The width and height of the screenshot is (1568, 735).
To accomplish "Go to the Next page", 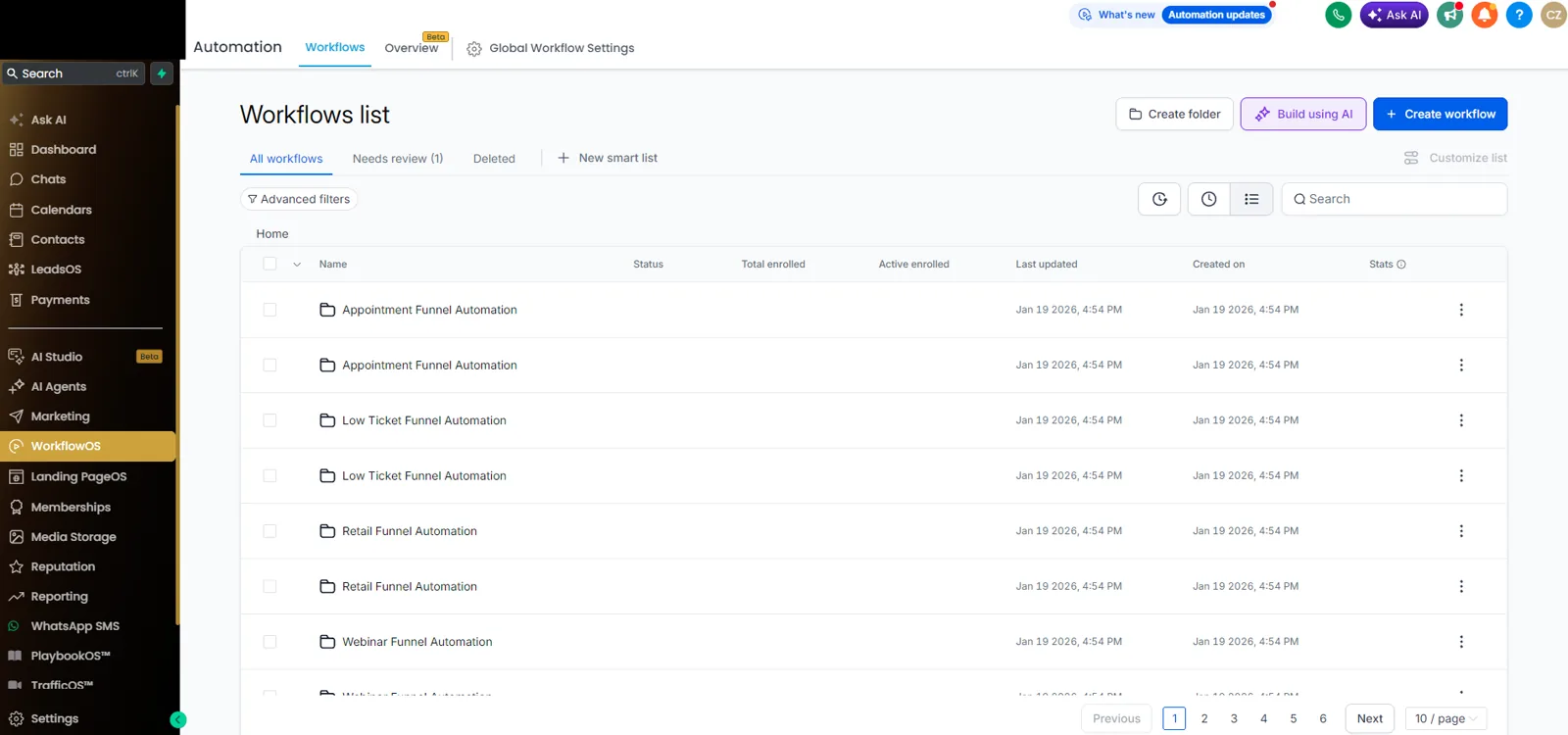I will (x=1370, y=718).
